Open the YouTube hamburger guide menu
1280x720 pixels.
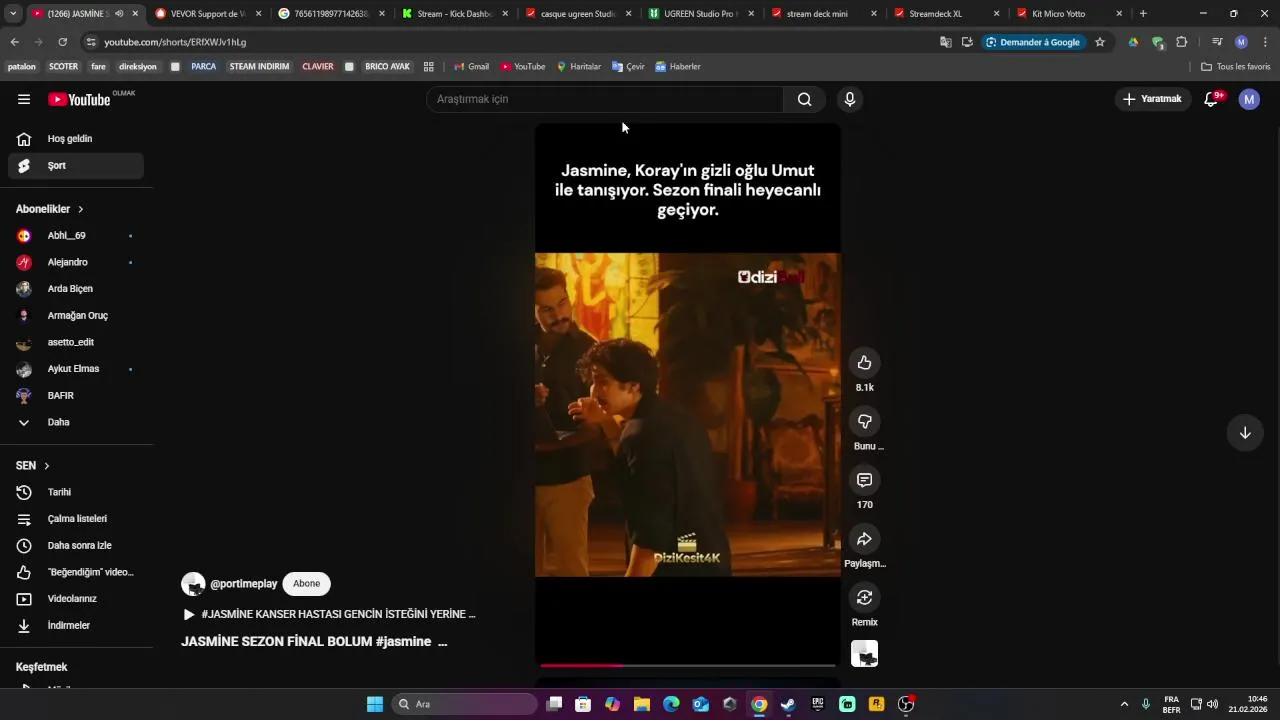click(x=24, y=99)
